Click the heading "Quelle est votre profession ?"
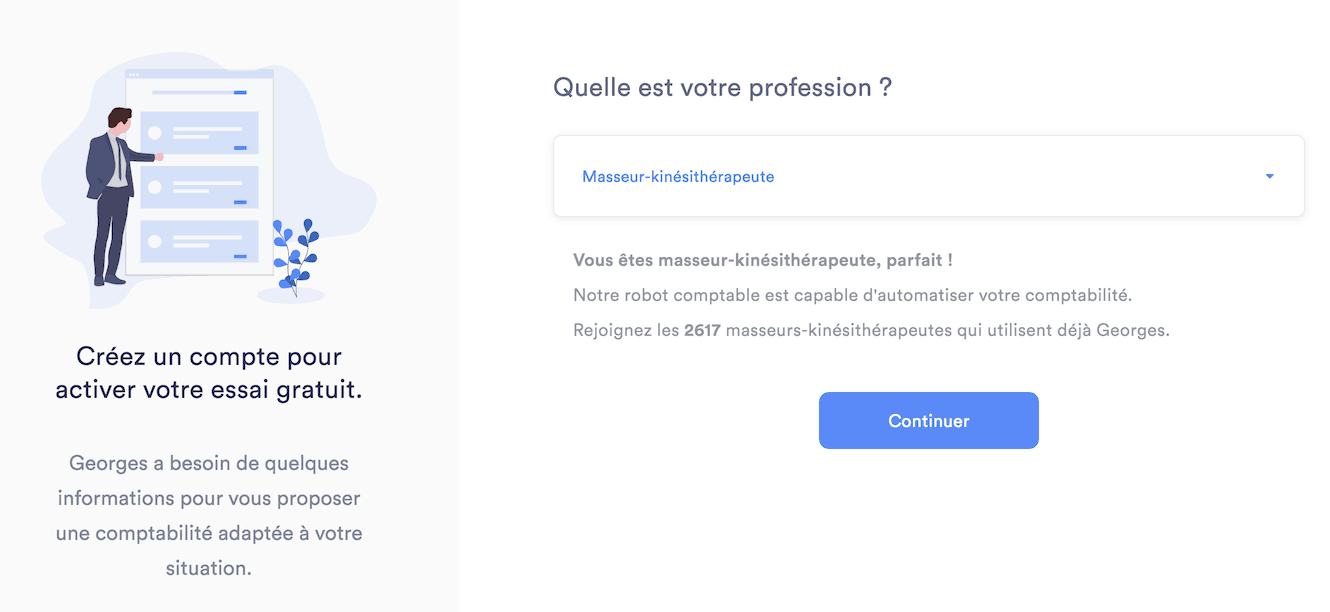Screen dimensions: 1330x612 pyautogui.click(x=722, y=87)
